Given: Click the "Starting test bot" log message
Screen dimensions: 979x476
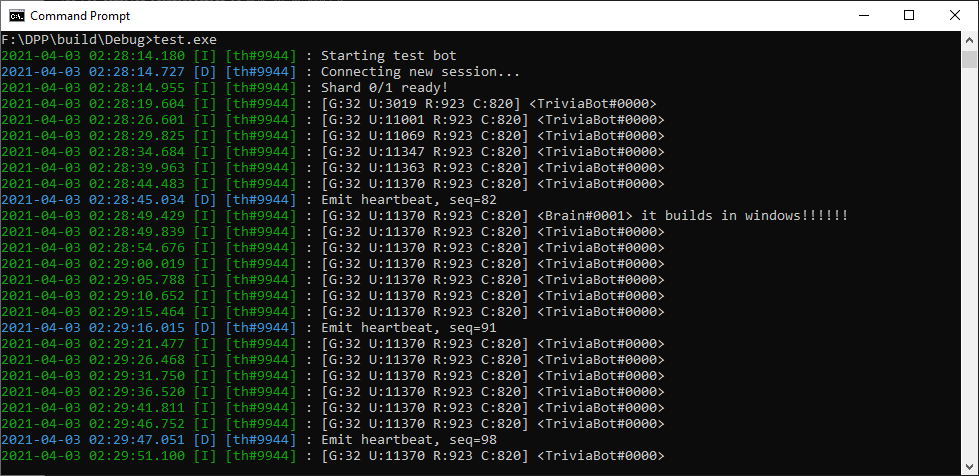Looking at the screenshot, I should click(388, 55).
